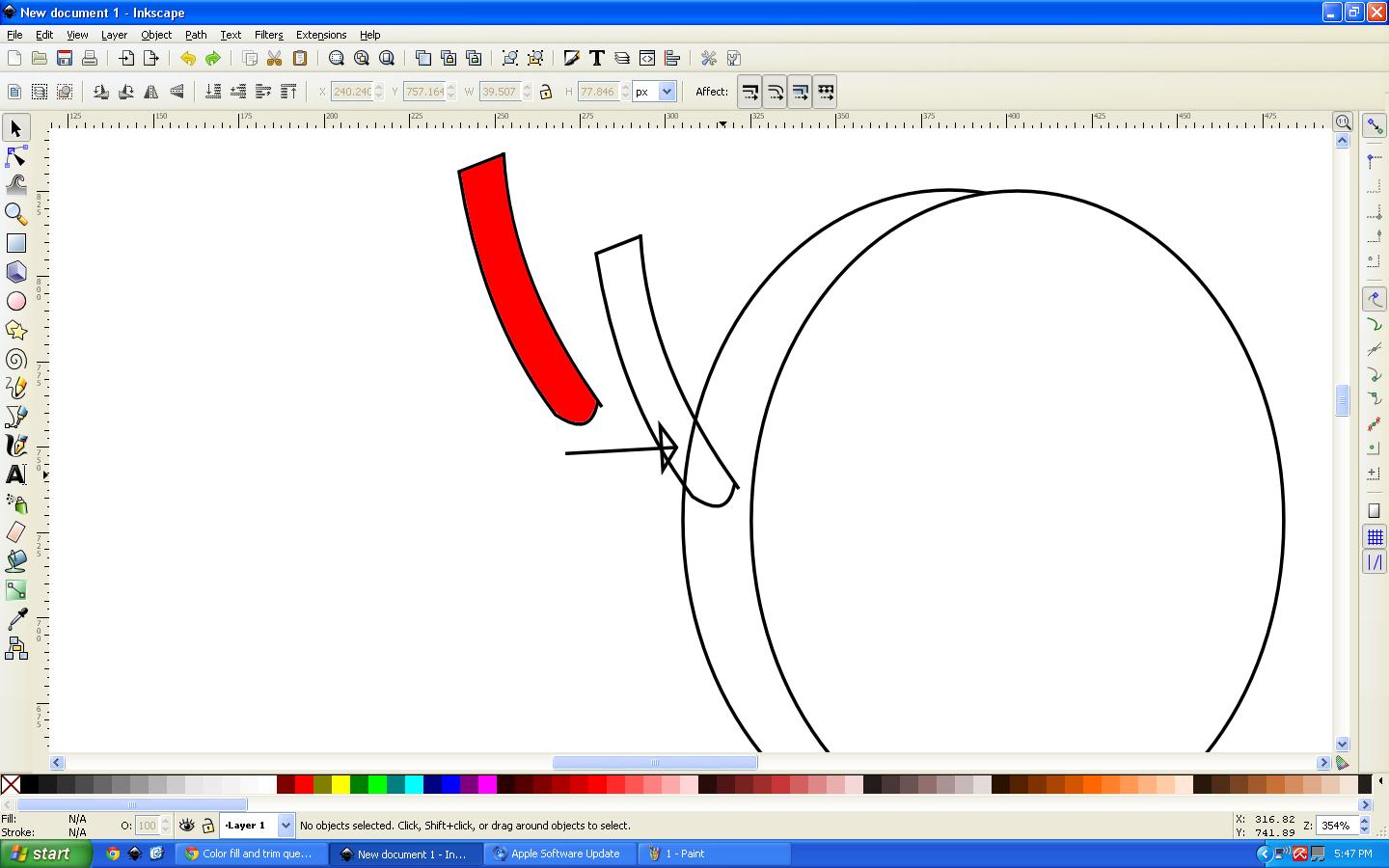The height and width of the screenshot is (868, 1389).
Task: Click the Save document icon
Action: pos(65,59)
